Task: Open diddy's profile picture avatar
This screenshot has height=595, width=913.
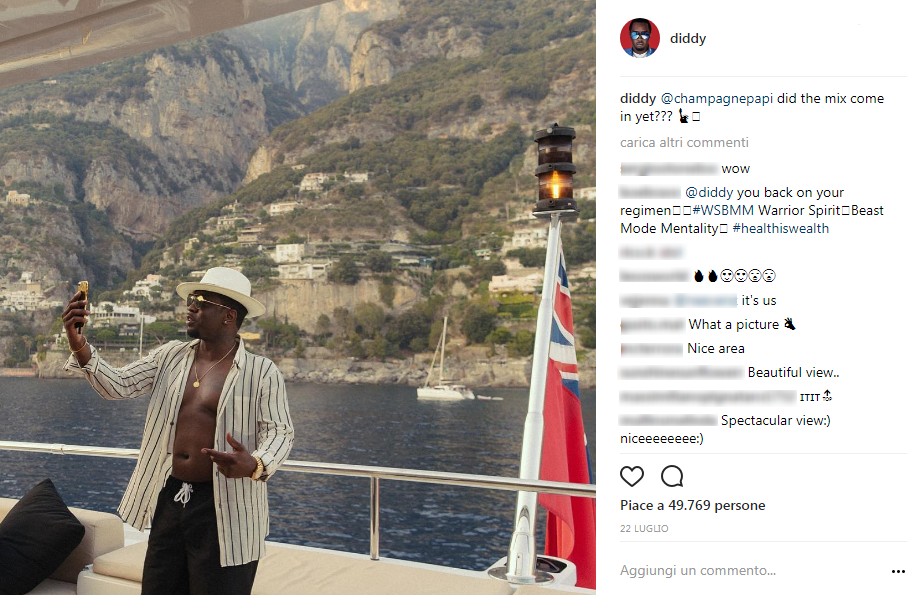Action: (640, 38)
